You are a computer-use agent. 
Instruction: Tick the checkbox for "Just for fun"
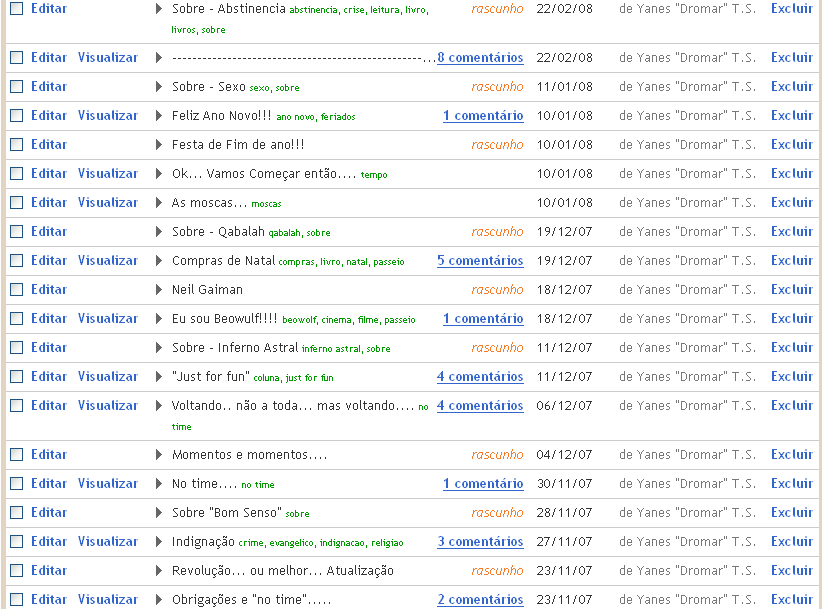click(x=17, y=376)
